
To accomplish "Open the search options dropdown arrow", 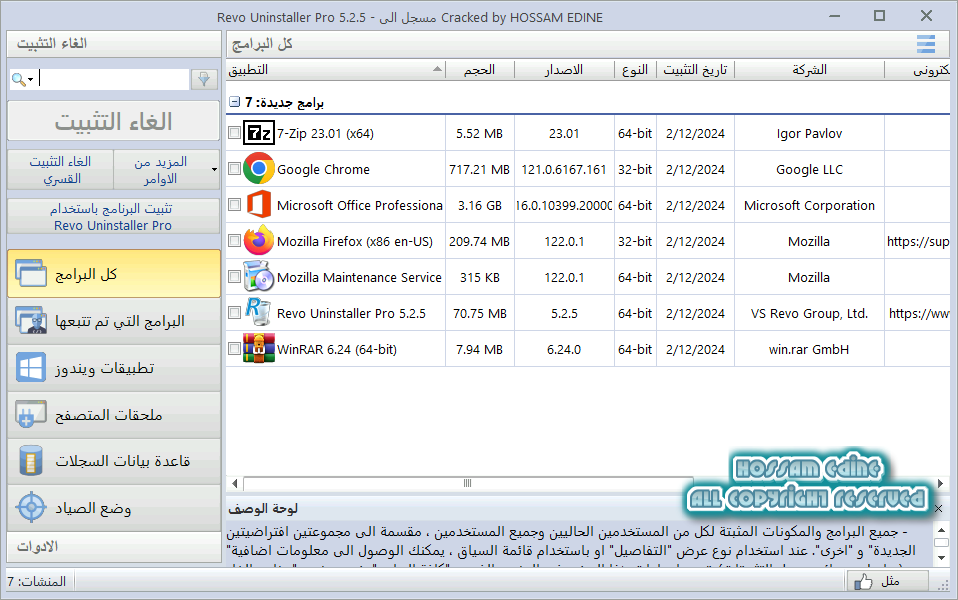I will [30, 79].
